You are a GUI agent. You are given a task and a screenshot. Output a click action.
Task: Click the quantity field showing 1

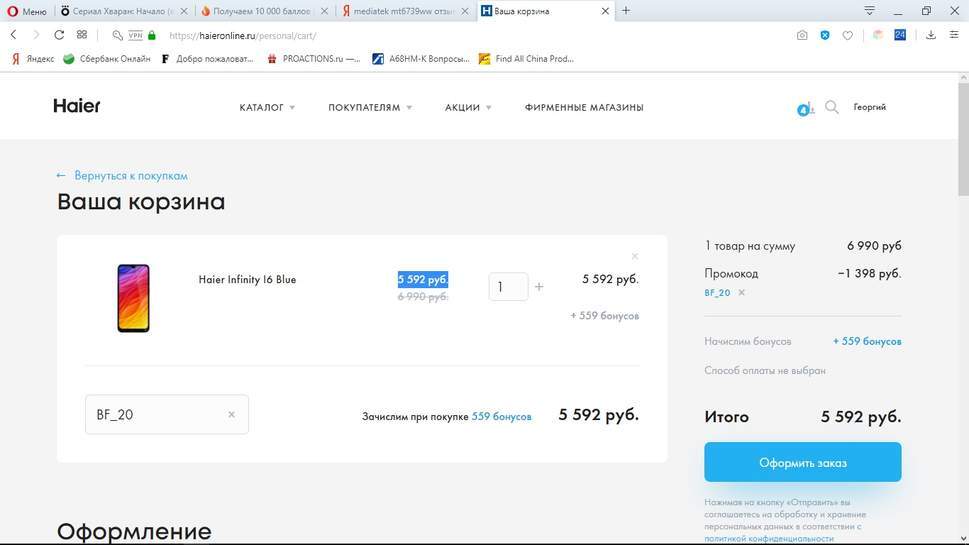click(508, 287)
